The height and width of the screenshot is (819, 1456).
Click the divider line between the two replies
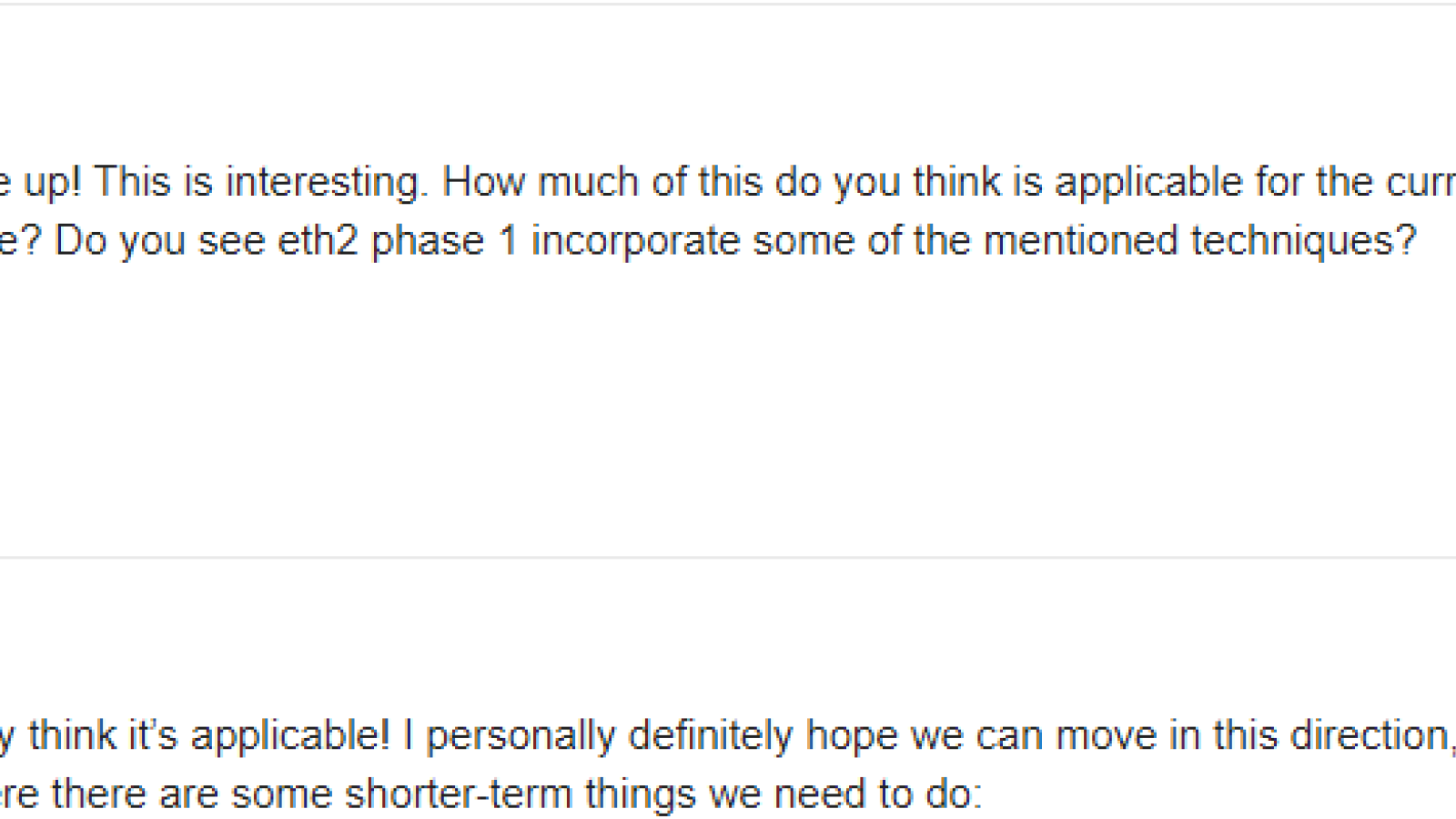728,557
